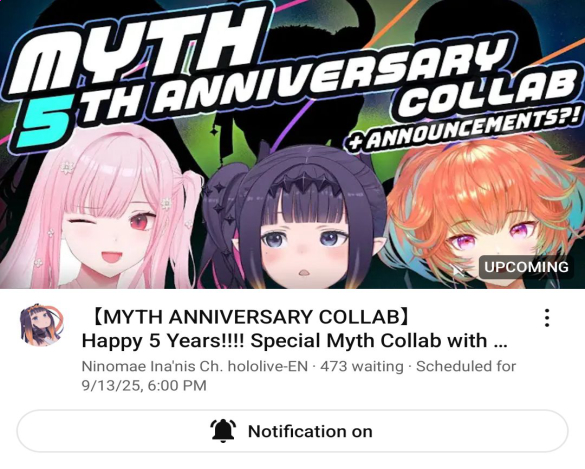Tap the scheduled time 9/13/25, 6:00 PM

coord(144,385)
